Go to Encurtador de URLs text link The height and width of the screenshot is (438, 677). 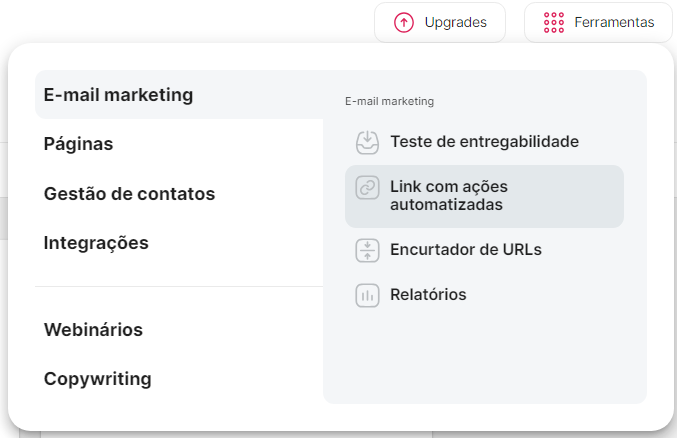pyautogui.click(x=466, y=250)
